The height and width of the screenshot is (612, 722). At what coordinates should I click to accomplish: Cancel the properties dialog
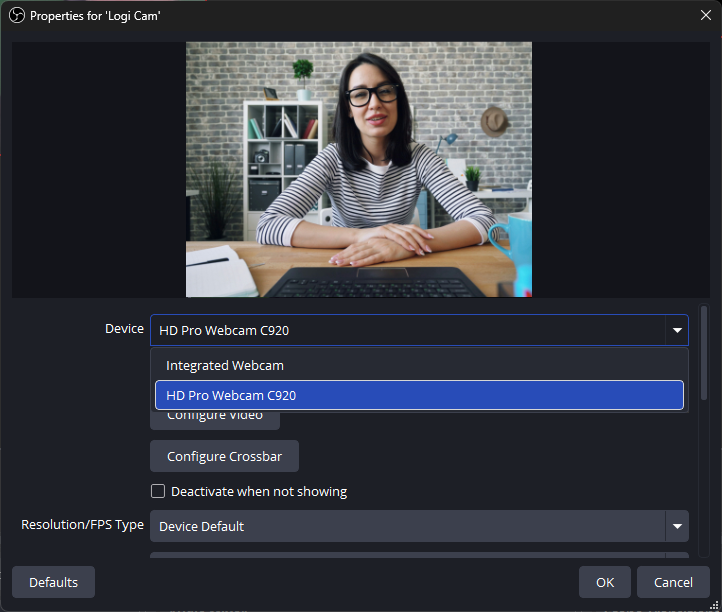673,582
